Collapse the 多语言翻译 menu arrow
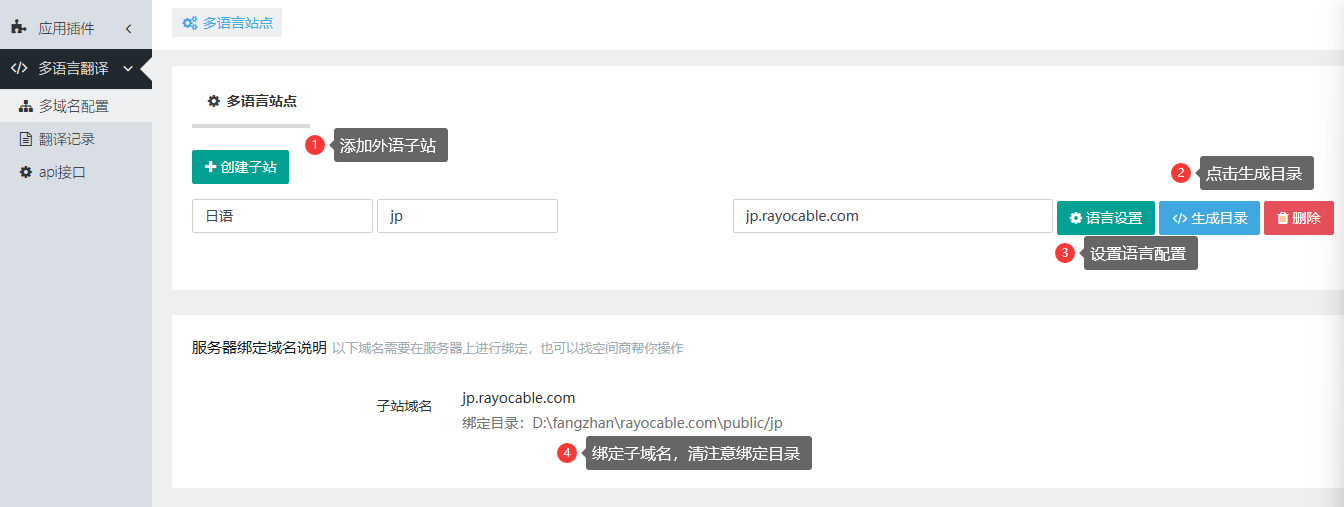Viewport: 1344px width, 507px height. [x=127, y=69]
